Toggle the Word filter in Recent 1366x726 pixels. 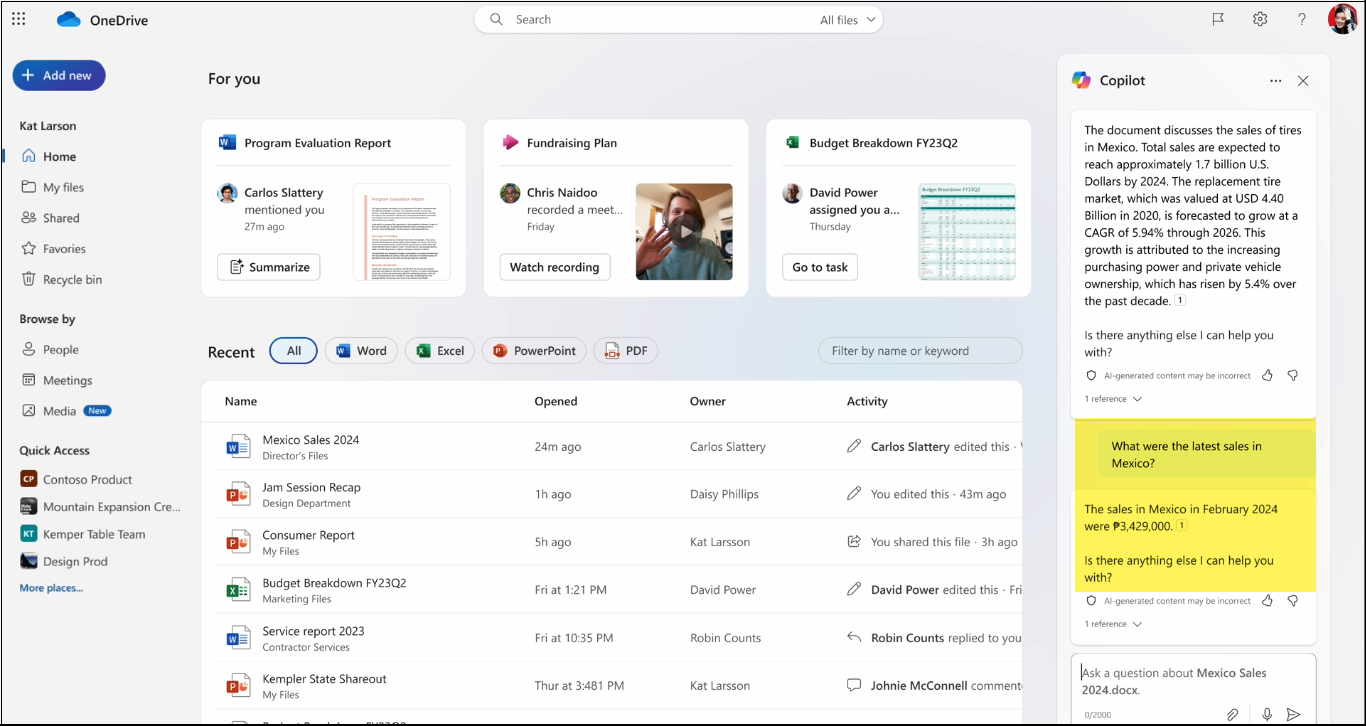361,351
